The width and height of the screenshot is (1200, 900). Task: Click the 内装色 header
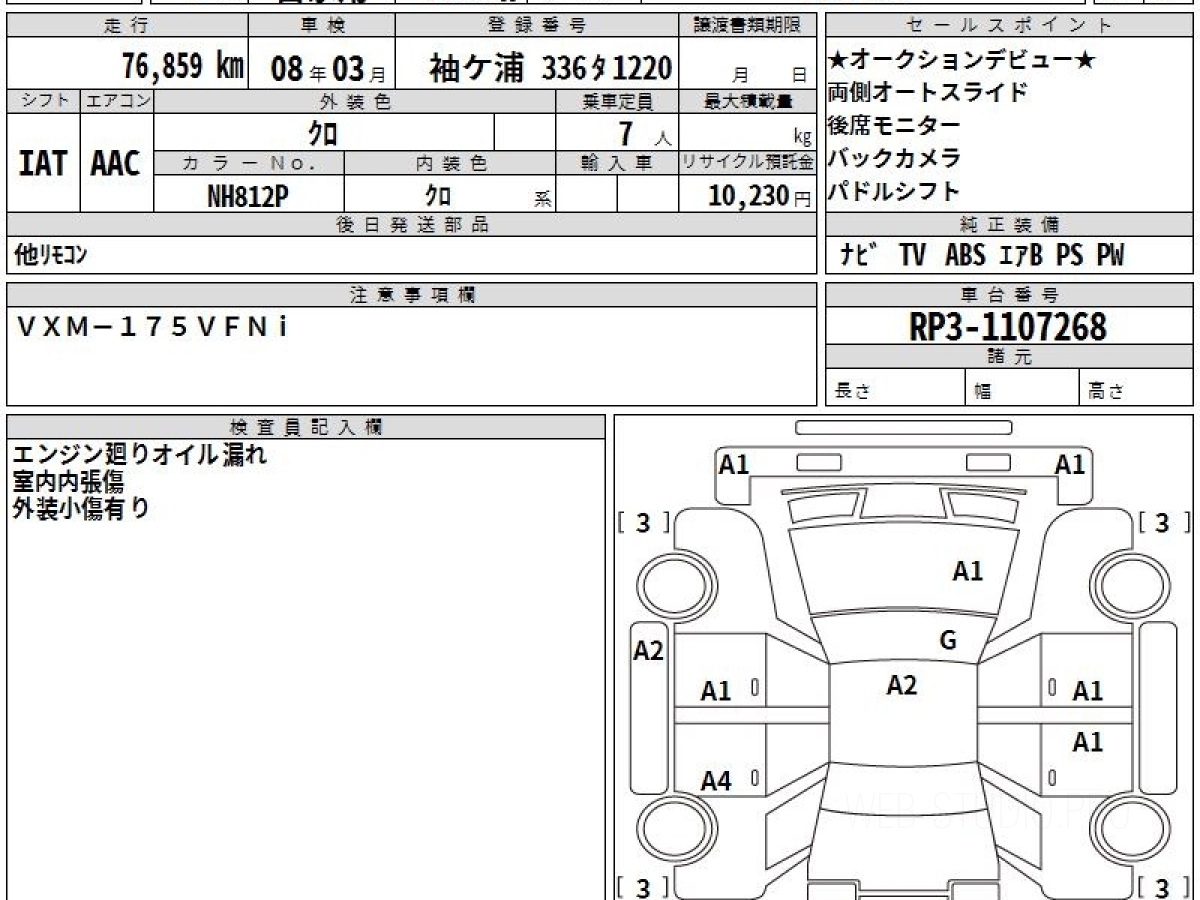[450, 163]
